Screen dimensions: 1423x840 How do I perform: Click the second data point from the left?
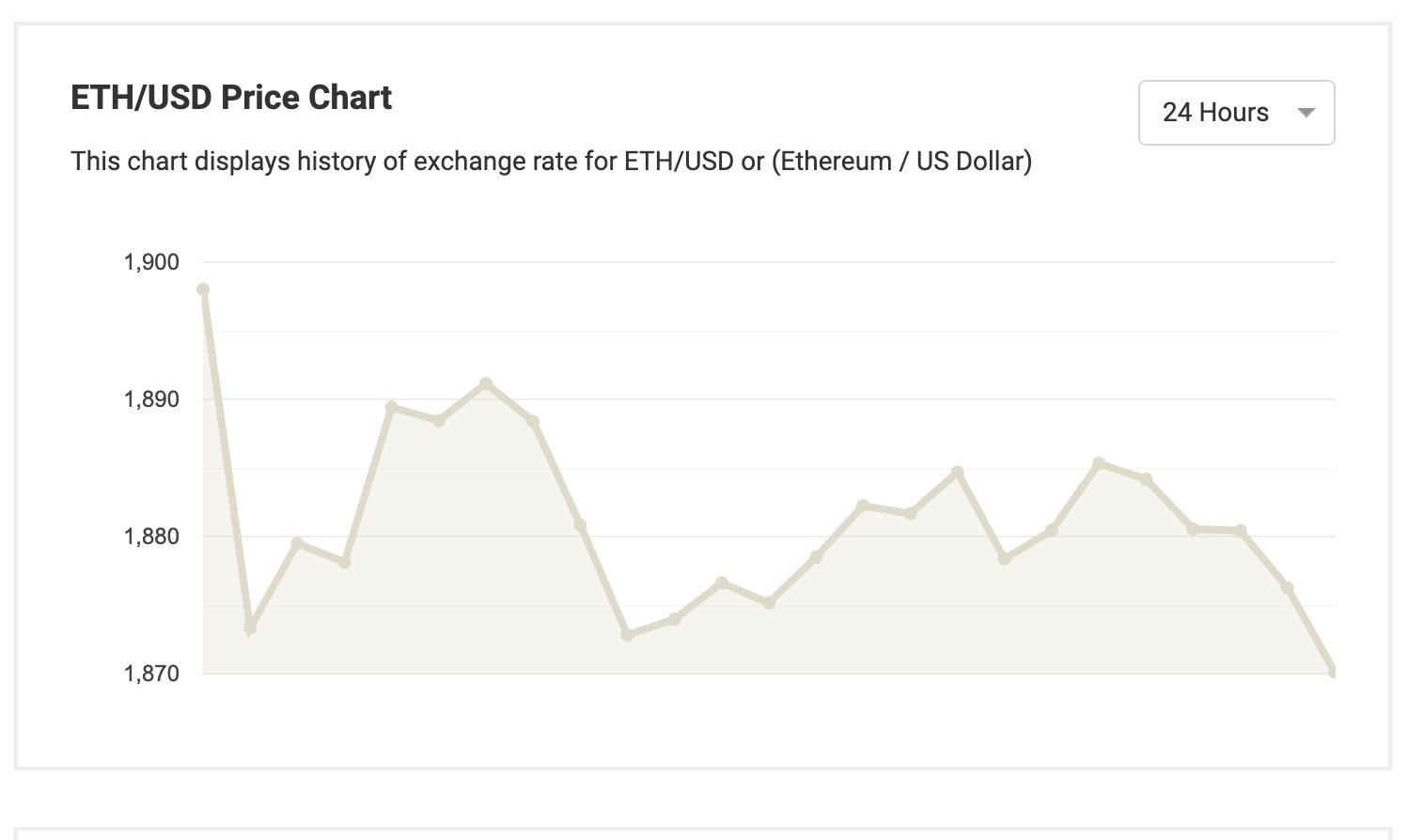click(x=250, y=627)
